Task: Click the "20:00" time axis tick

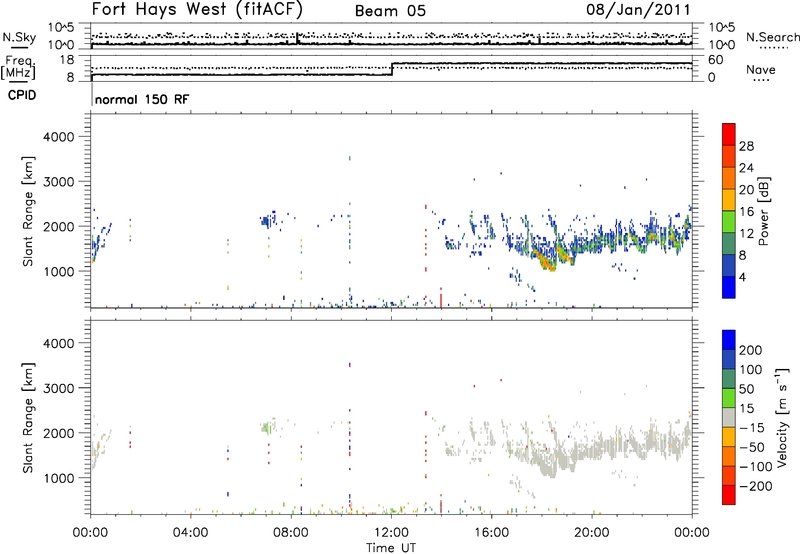Action: point(591,533)
